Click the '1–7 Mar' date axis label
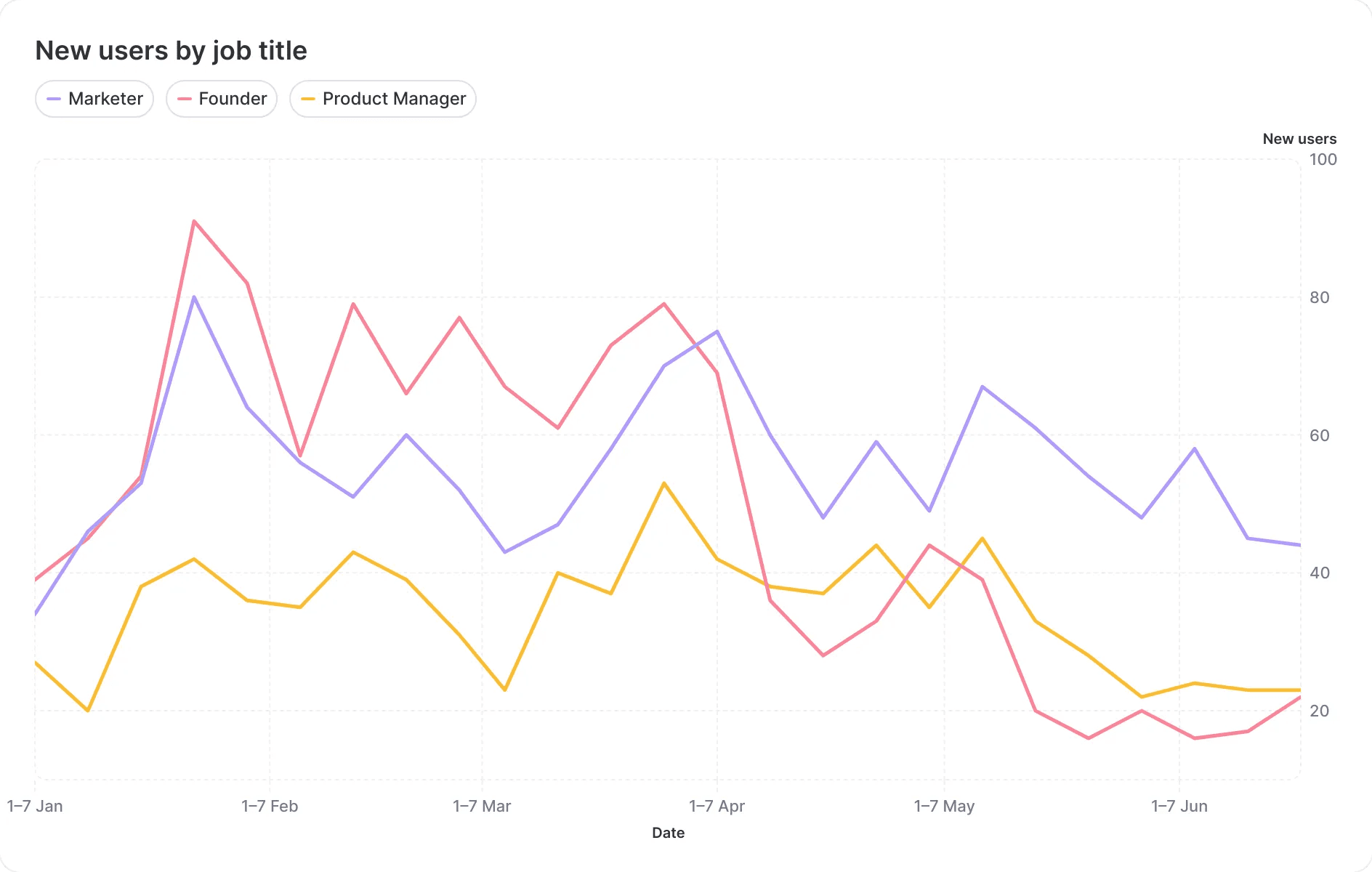 tap(482, 806)
